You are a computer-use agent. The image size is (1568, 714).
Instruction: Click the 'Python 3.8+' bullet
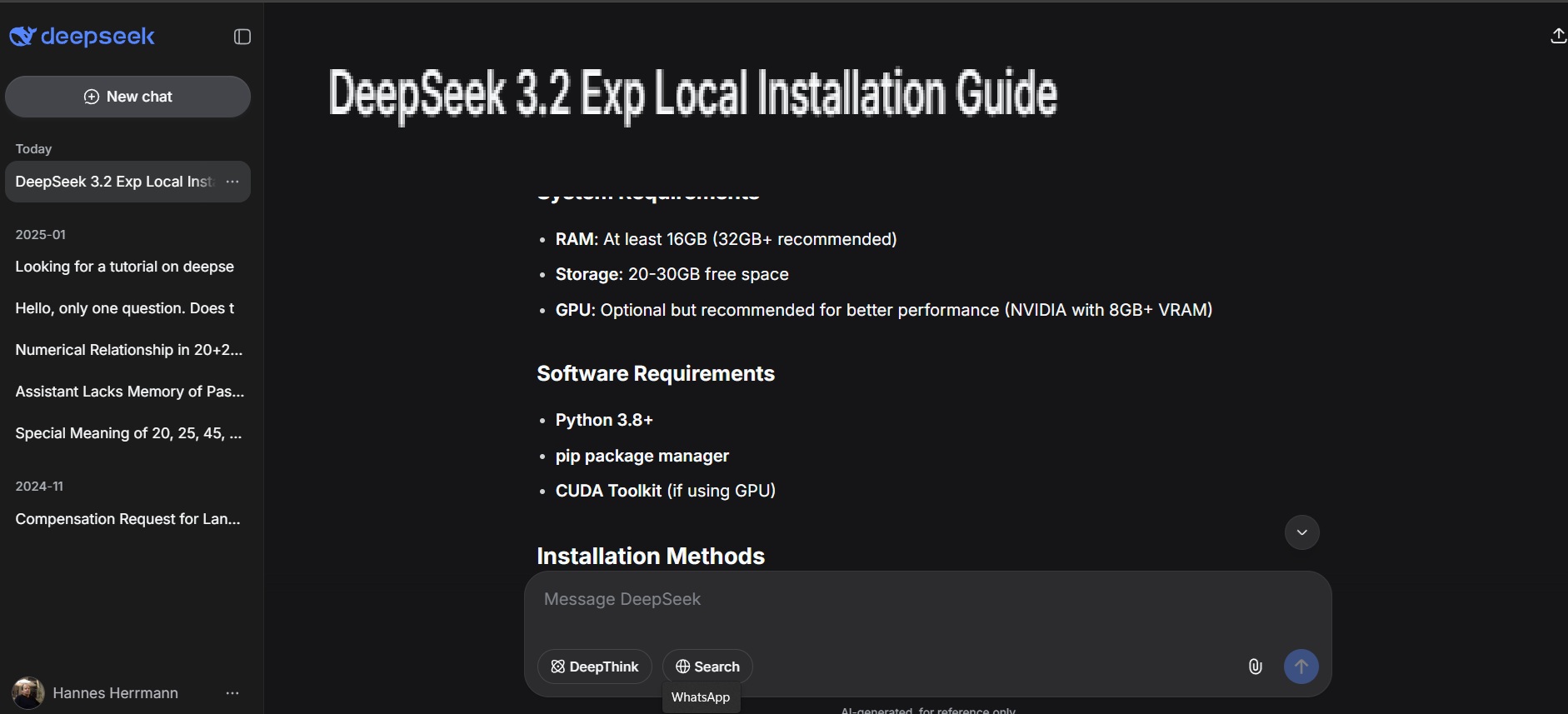click(604, 420)
